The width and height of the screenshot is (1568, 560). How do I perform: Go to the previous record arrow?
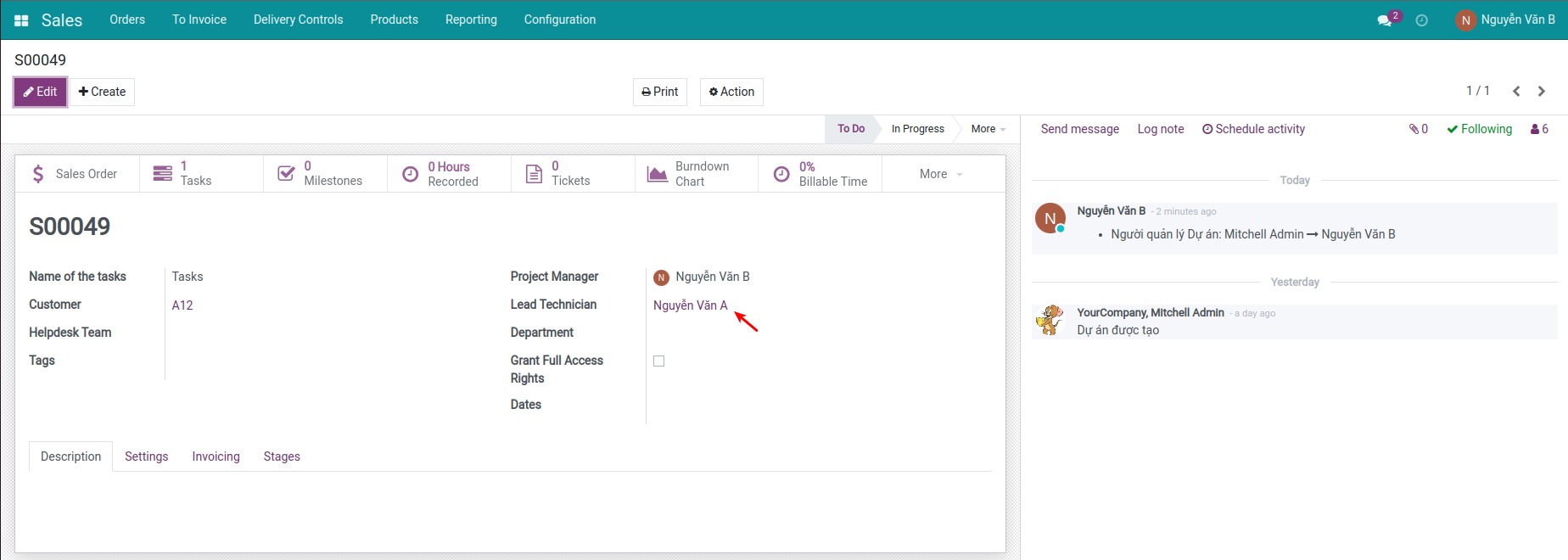click(x=1516, y=92)
